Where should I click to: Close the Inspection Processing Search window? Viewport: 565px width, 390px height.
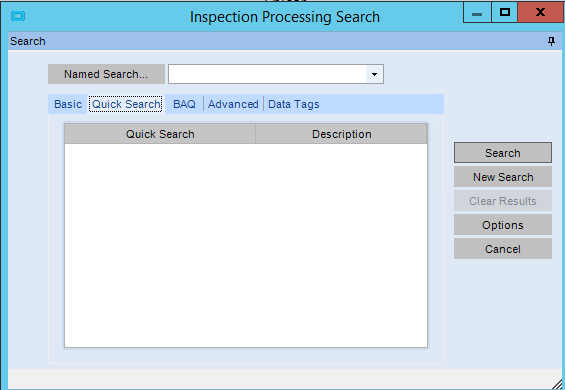[540, 13]
